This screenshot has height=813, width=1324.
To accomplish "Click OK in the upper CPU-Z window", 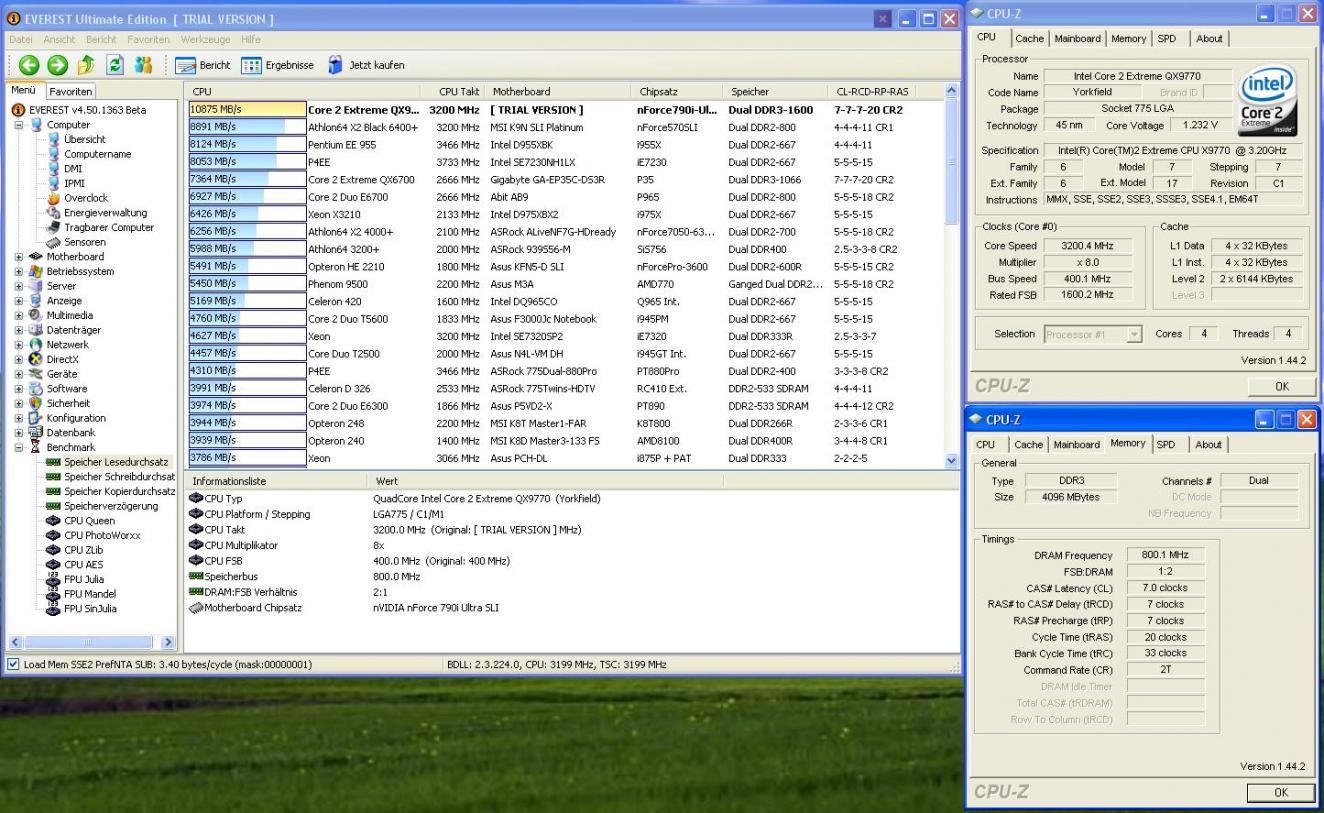I will (x=1281, y=385).
